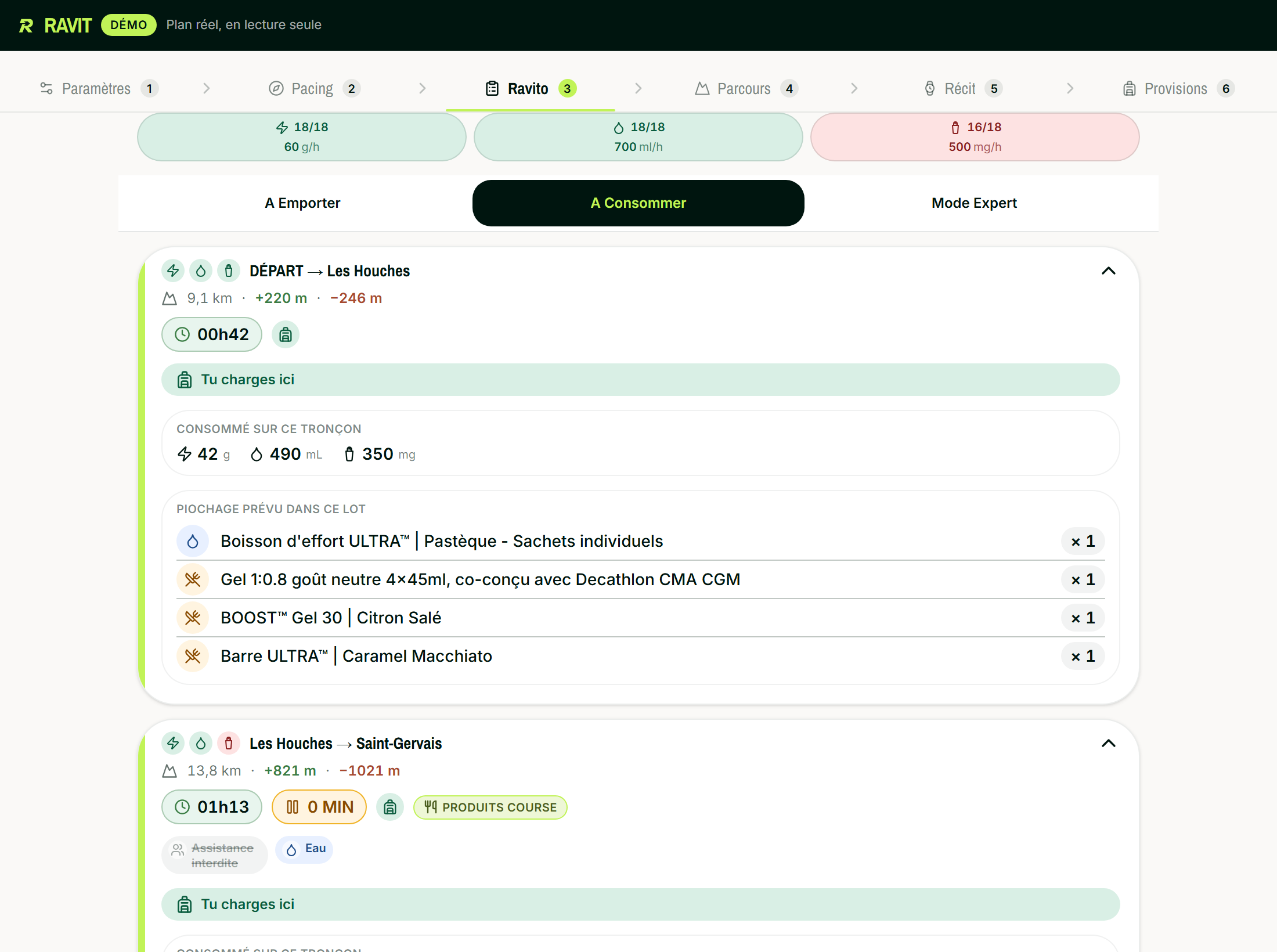Collapse the Les Houches → Saint-Gervais section

1109,744
